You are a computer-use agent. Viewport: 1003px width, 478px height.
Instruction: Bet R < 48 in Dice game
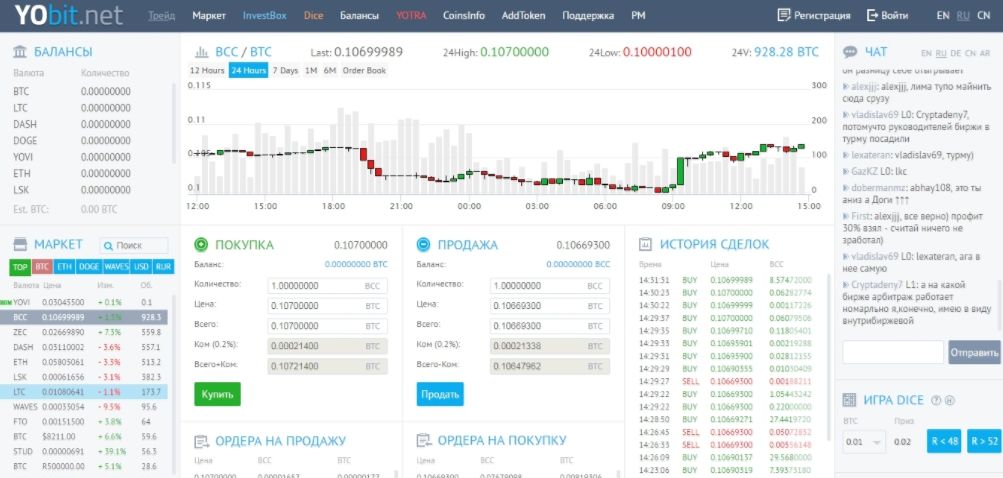click(944, 442)
